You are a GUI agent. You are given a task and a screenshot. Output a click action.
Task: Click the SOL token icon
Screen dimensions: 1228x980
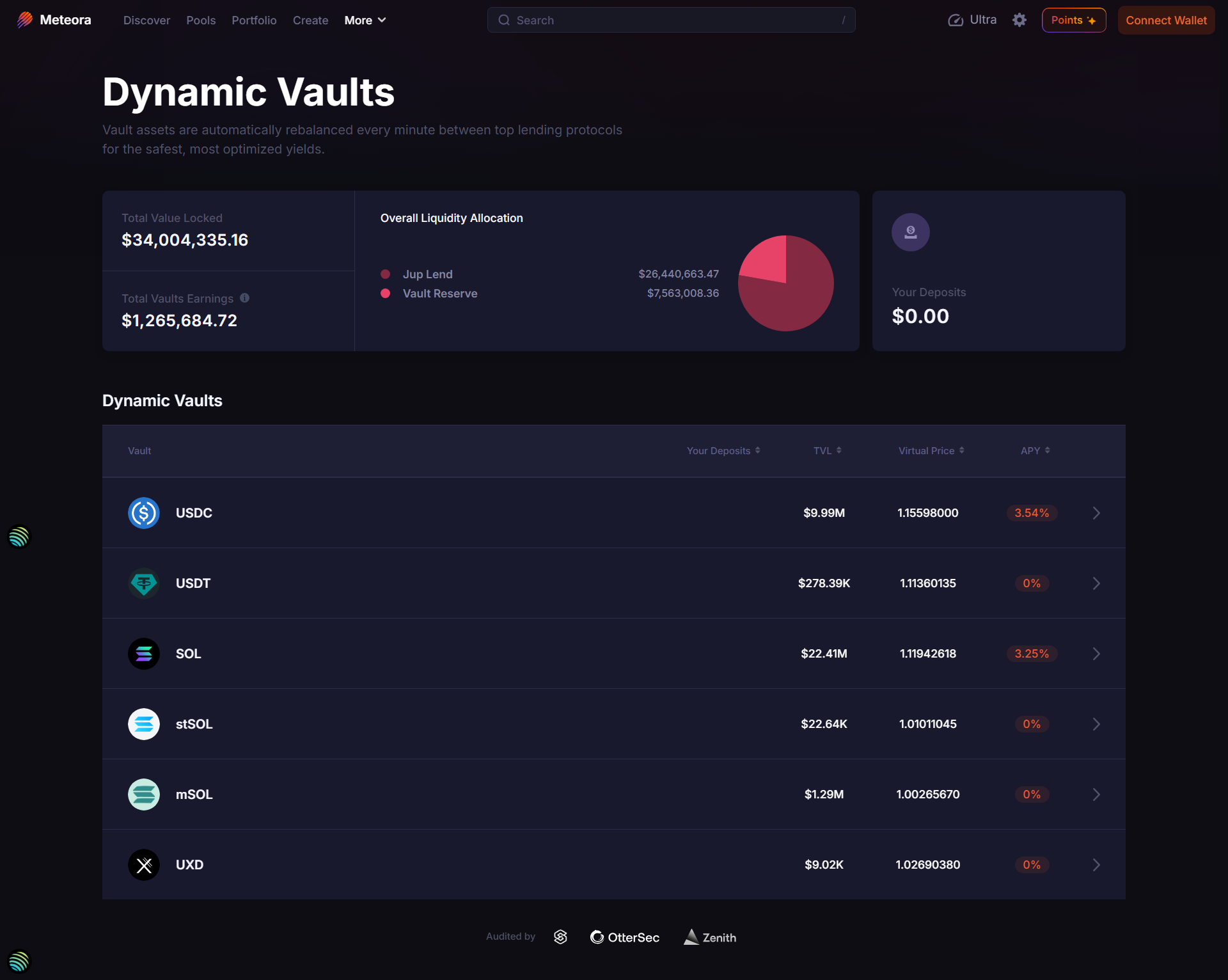[x=143, y=653]
